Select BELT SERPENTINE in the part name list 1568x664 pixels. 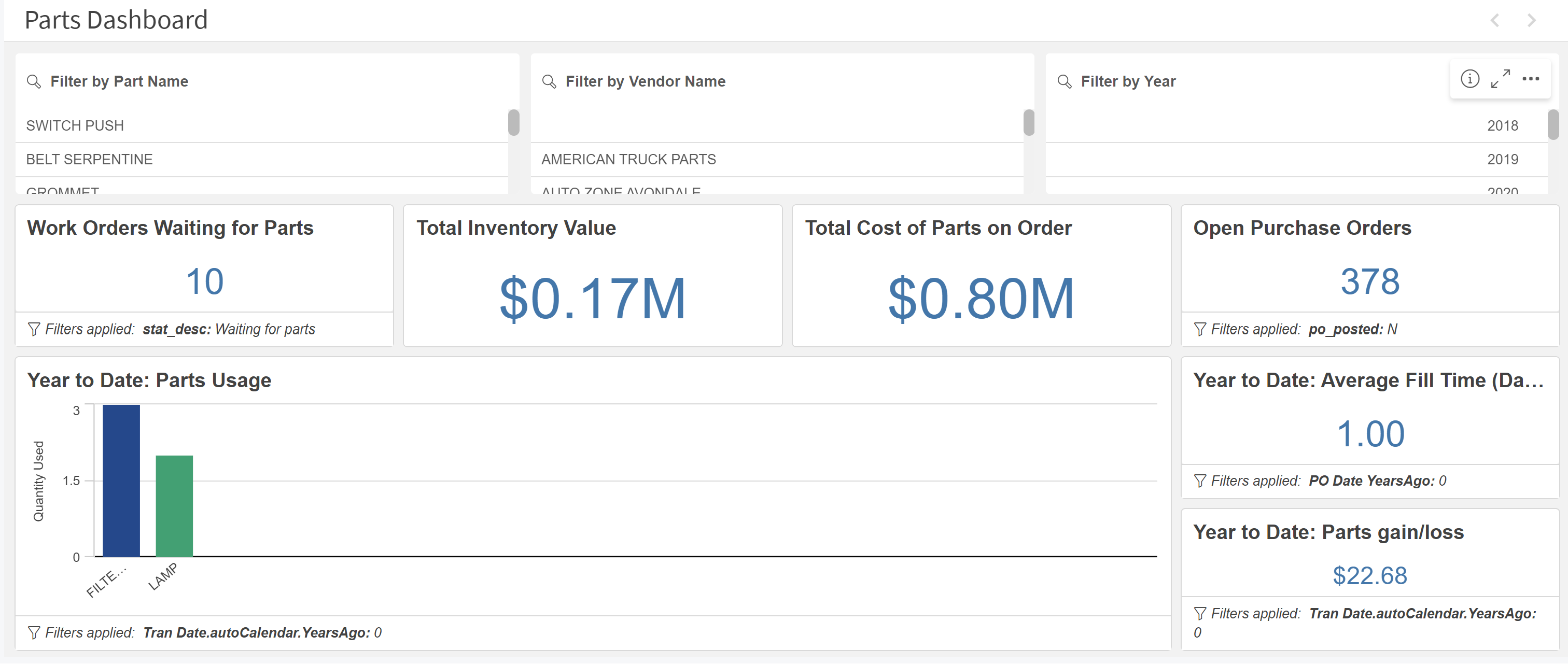click(90, 160)
